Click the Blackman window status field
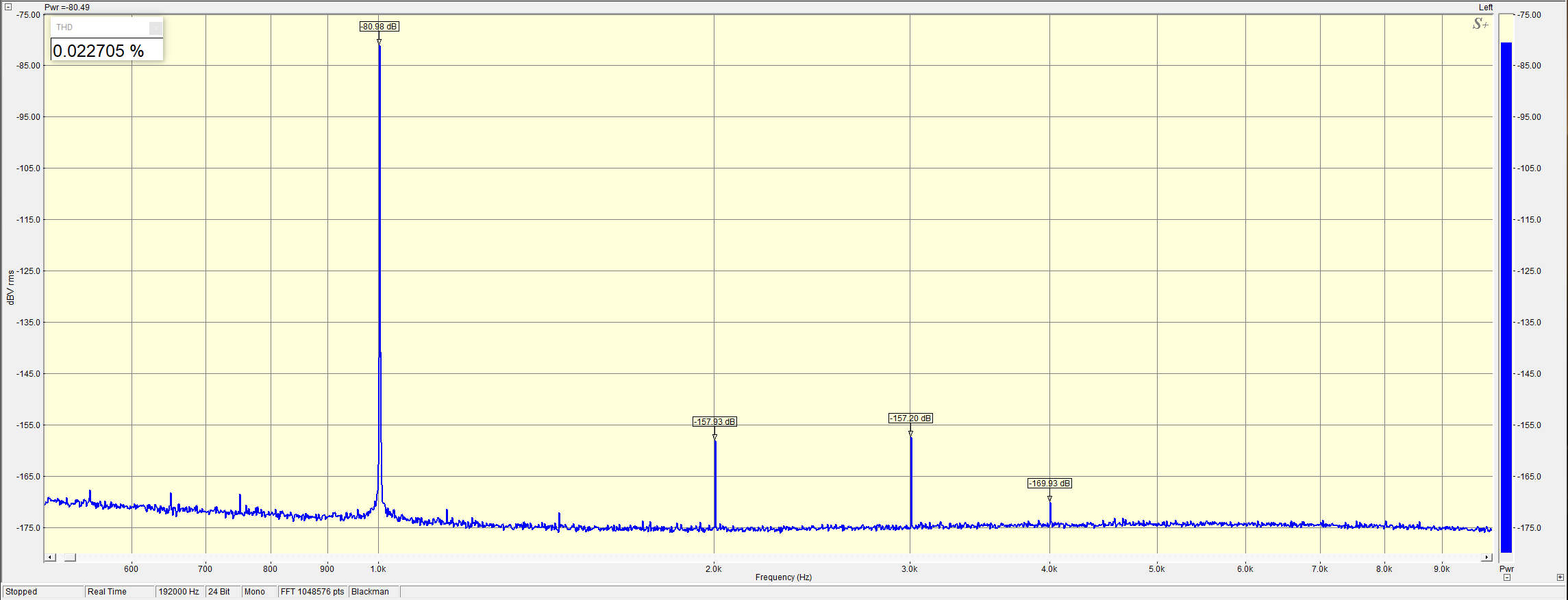Screen dimensions: 1568x600 (x=374, y=592)
